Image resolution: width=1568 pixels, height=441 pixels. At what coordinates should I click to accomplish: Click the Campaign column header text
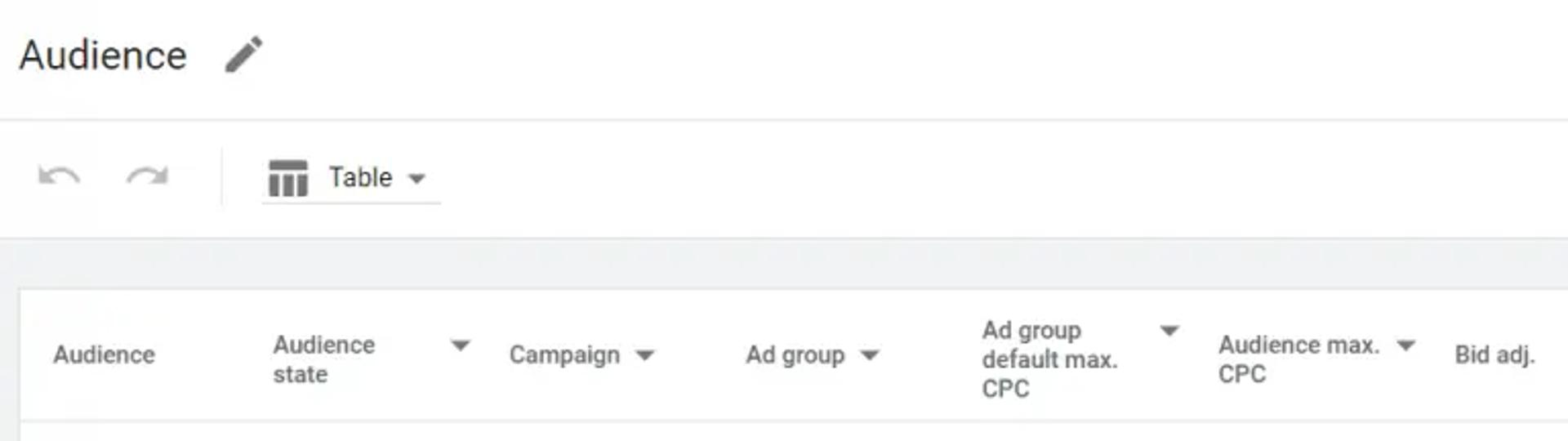[564, 355]
